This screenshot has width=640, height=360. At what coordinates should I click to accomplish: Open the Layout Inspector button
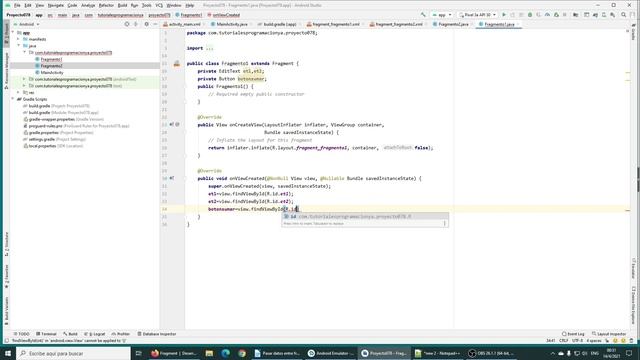pyautogui.click(x=609, y=334)
